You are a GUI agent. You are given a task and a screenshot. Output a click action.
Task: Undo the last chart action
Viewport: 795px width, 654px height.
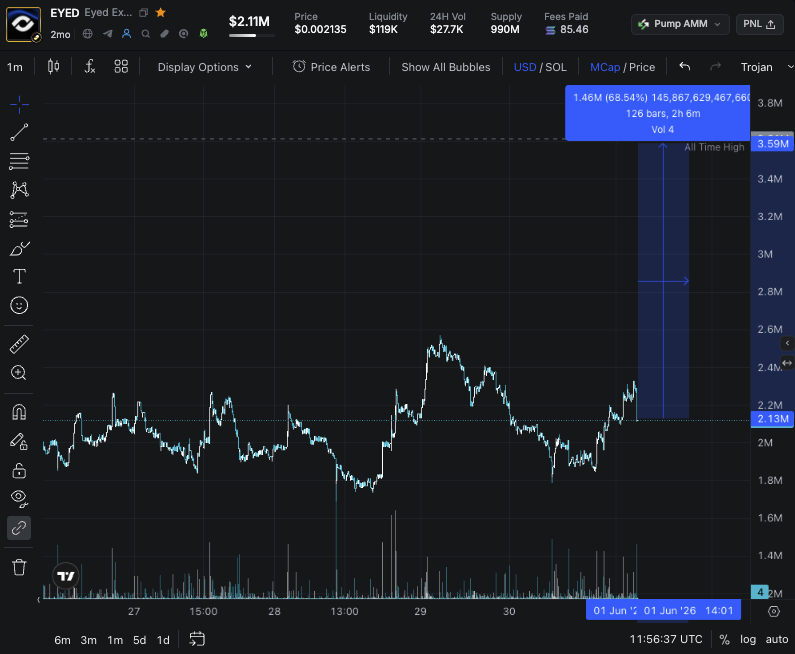[685, 66]
